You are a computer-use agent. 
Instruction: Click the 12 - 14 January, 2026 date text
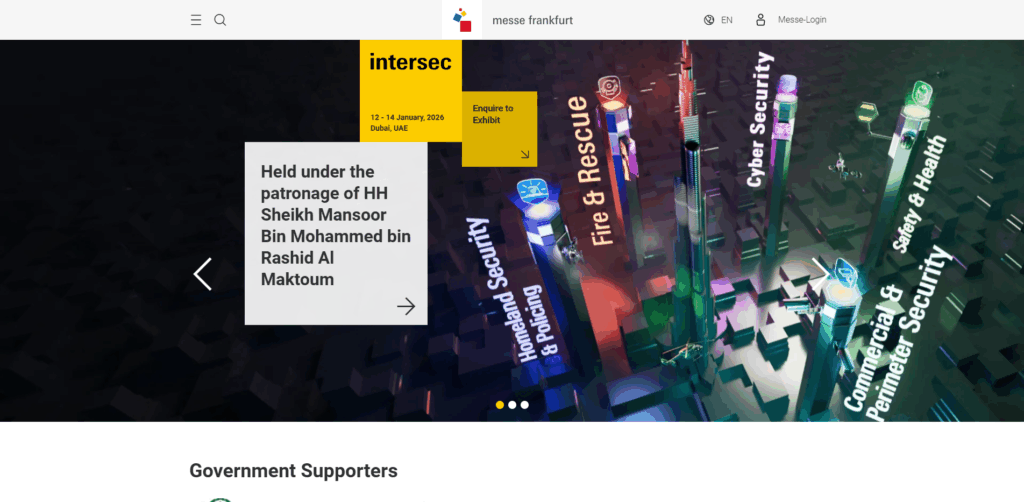(x=408, y=118)
